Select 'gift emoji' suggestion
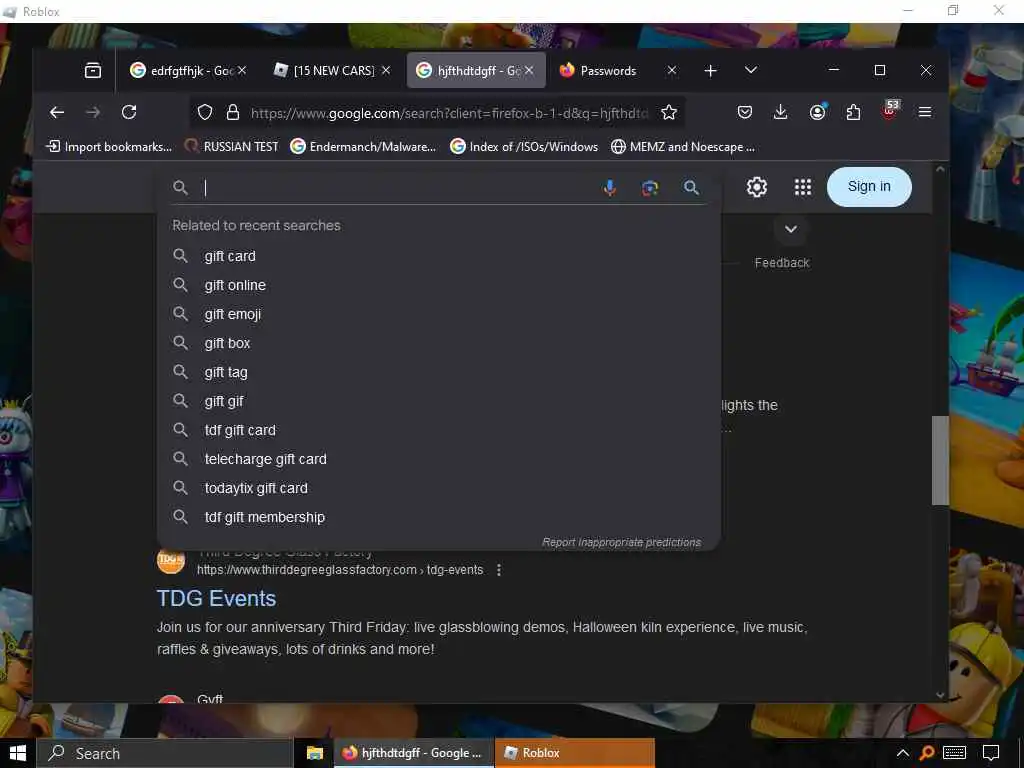Viewport: 1024px width, 768px height. coord(439,314)
